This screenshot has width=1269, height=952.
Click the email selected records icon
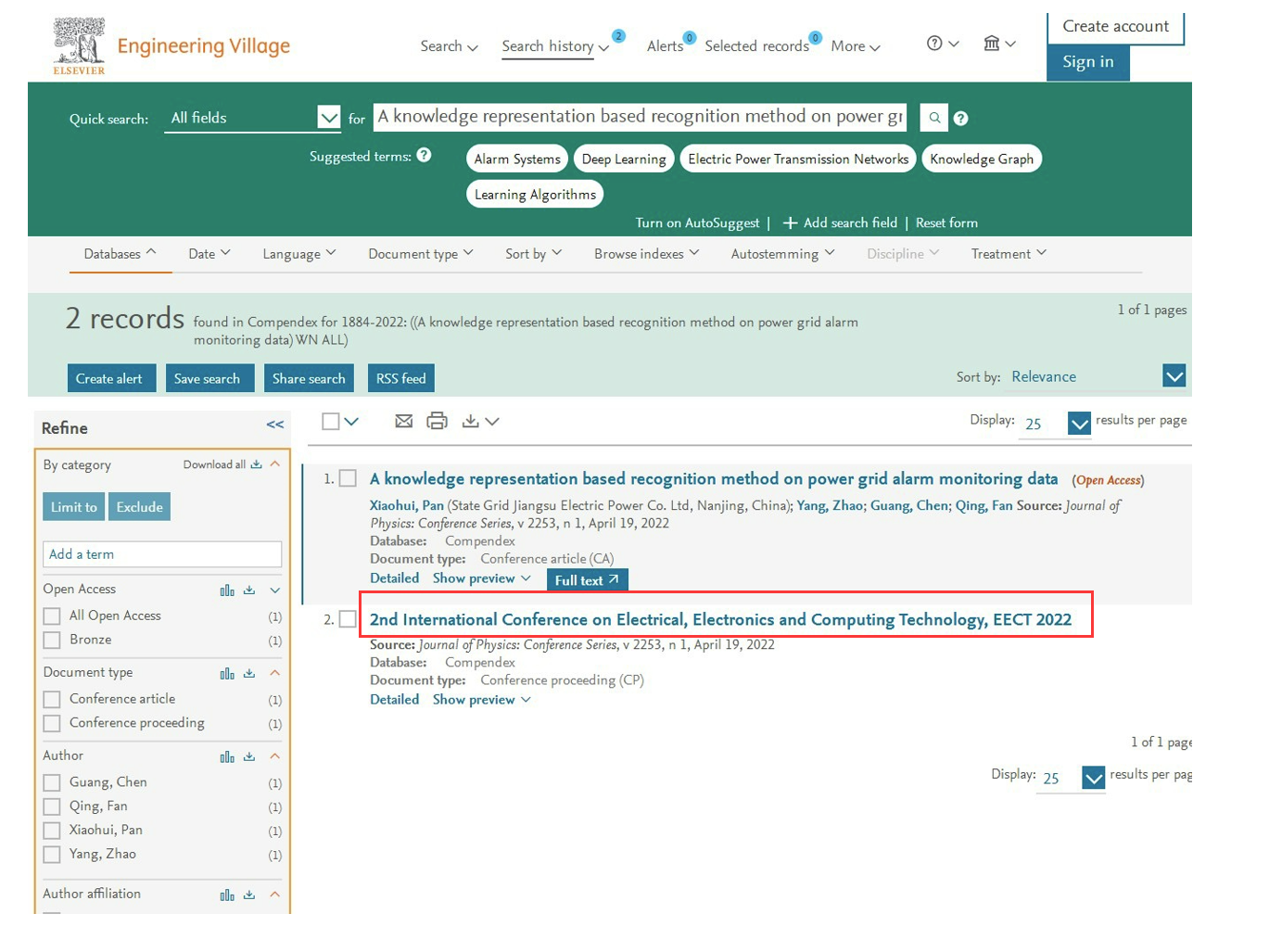pos(403,421)
